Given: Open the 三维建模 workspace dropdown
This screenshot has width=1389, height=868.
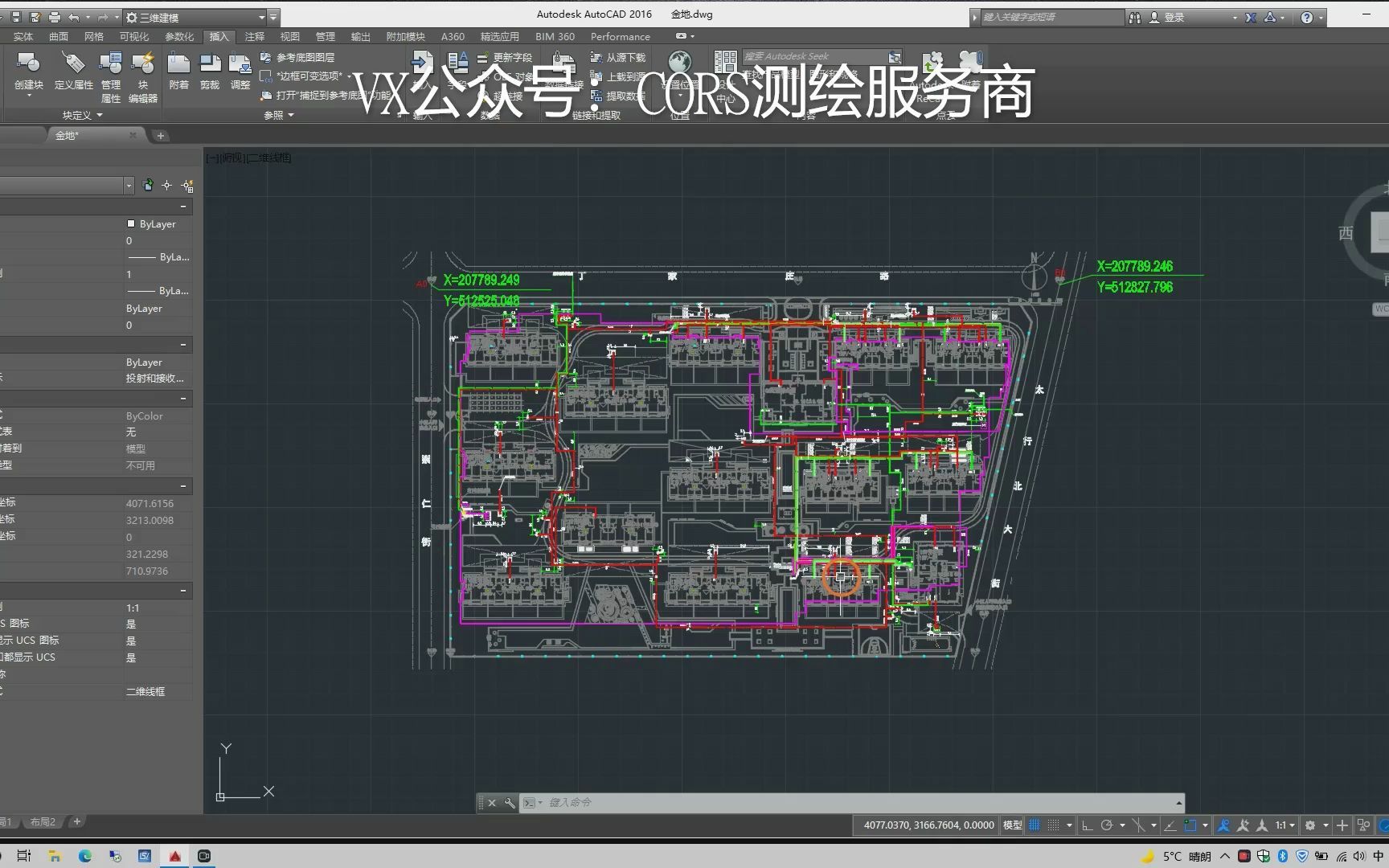Looking at the screenshot, I should (261, 17).
